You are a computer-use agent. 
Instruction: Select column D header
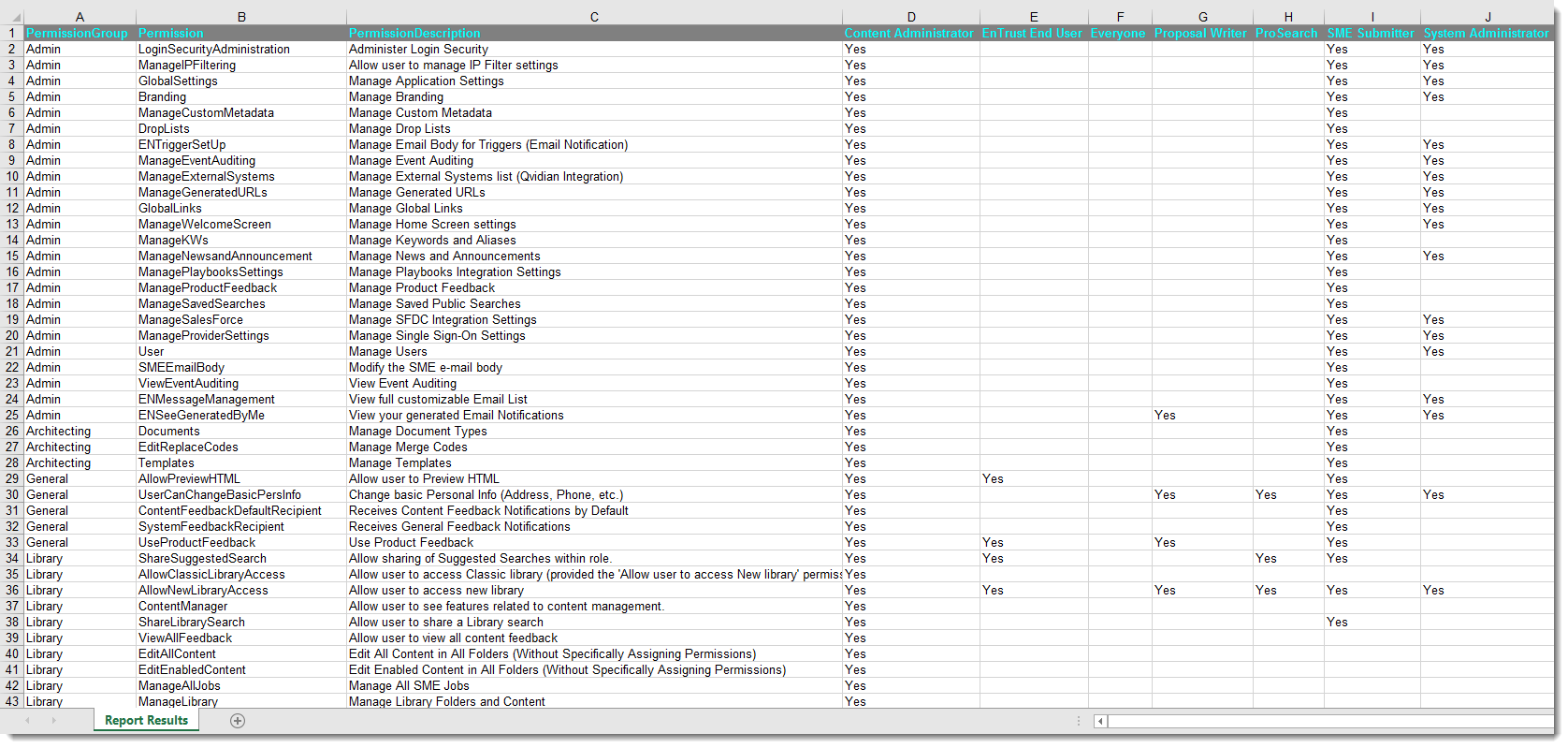point(911,17)
